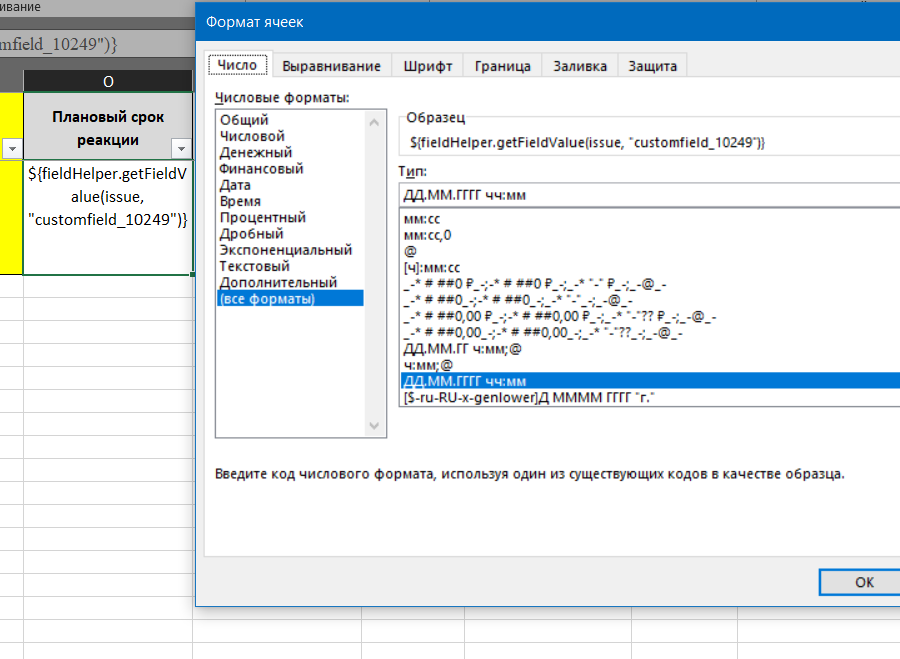Select the ДД.ММ.ГГ ч:мм;@ format code
This screenshot has width=900, height=659.
pyautogui.click(x=650, y=348)
